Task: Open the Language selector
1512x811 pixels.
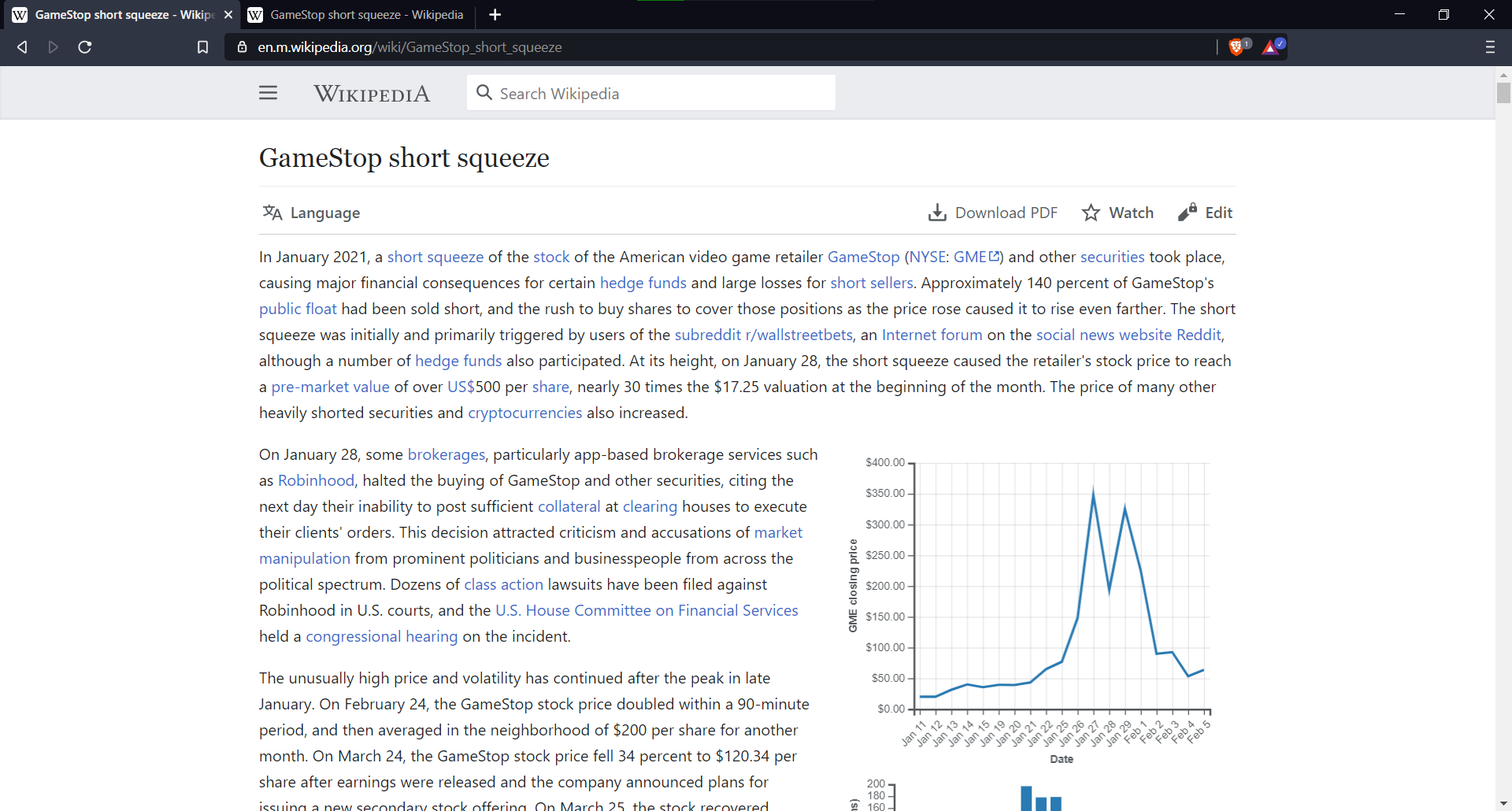Action: (311, 213)
